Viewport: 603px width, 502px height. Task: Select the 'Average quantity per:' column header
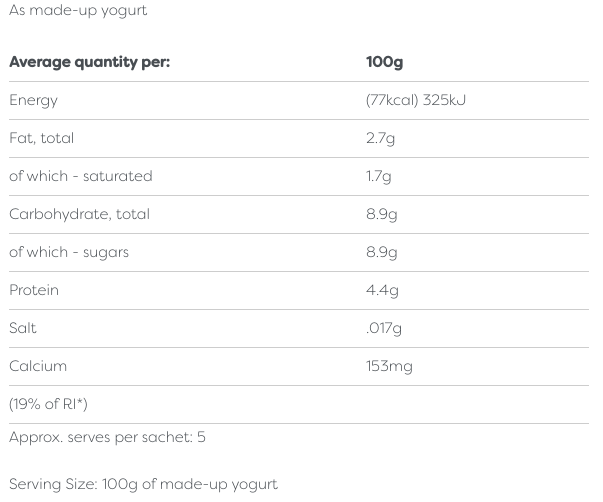(89, 62)
